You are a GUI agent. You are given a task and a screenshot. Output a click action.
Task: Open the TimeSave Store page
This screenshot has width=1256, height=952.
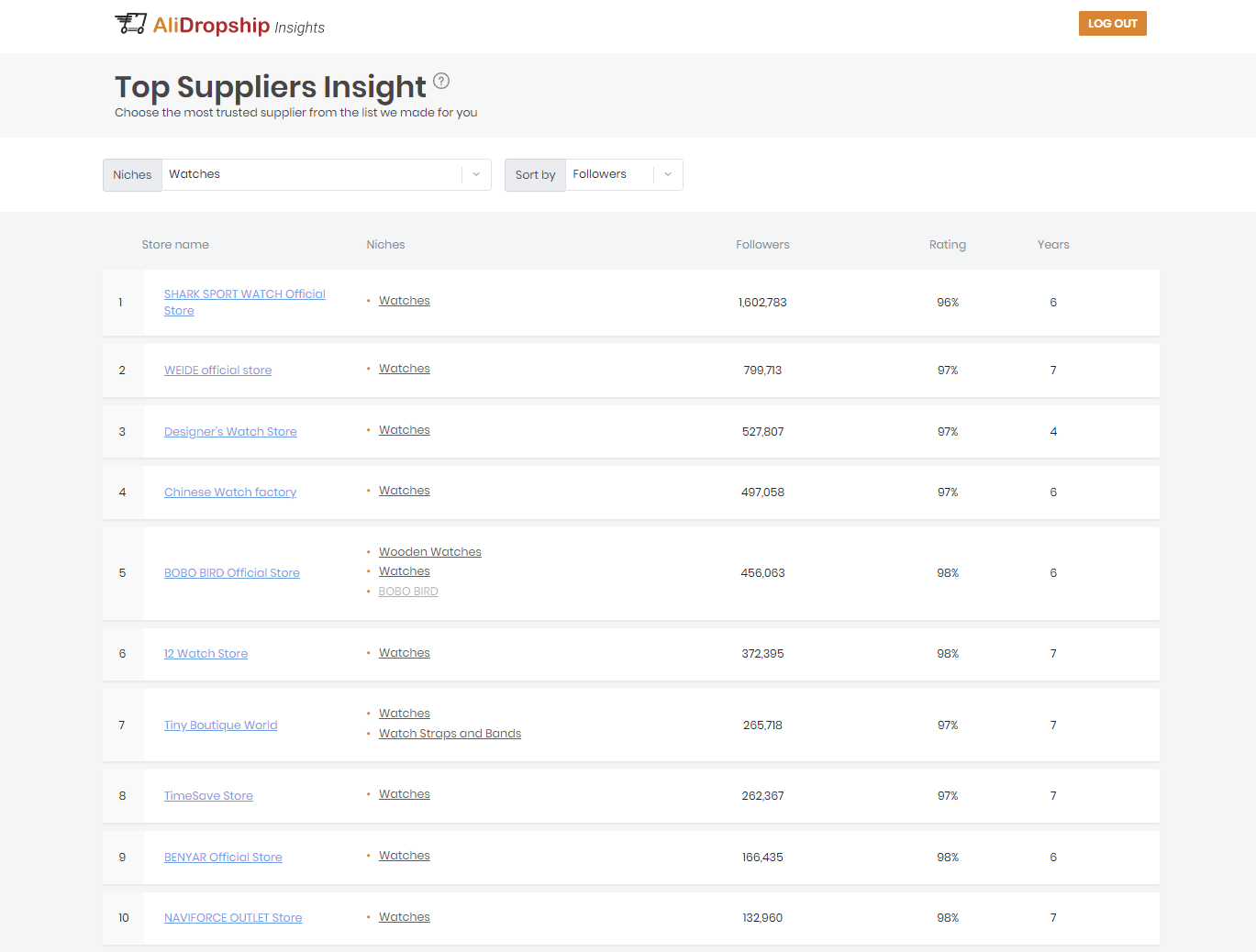(208, 795)
